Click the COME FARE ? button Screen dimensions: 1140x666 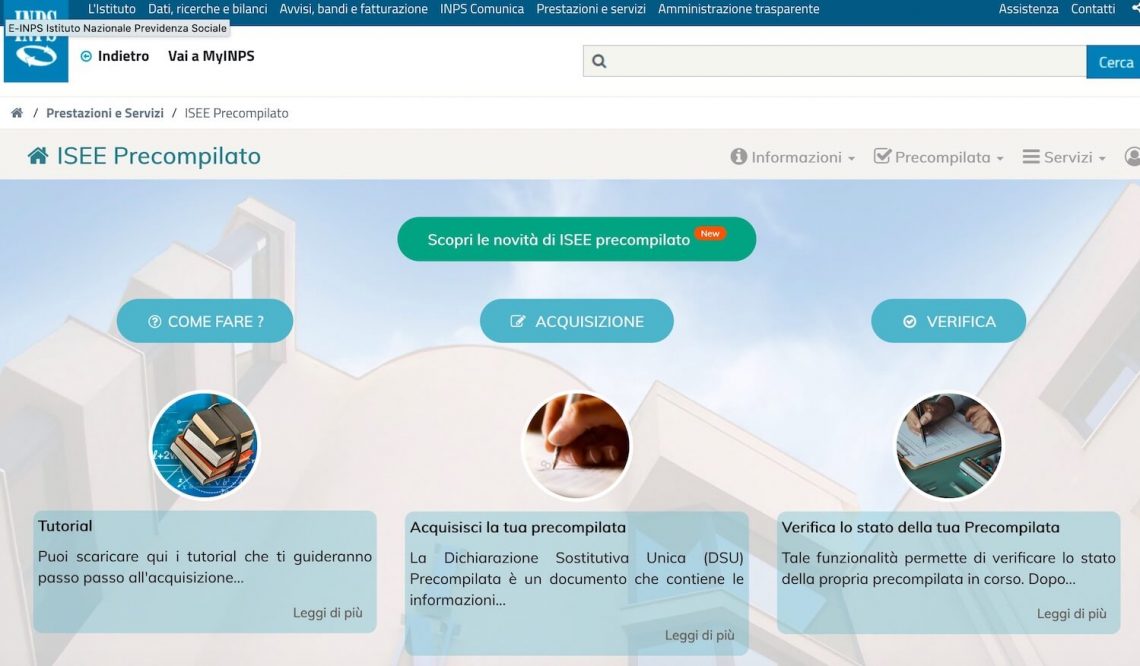[205, 321]
